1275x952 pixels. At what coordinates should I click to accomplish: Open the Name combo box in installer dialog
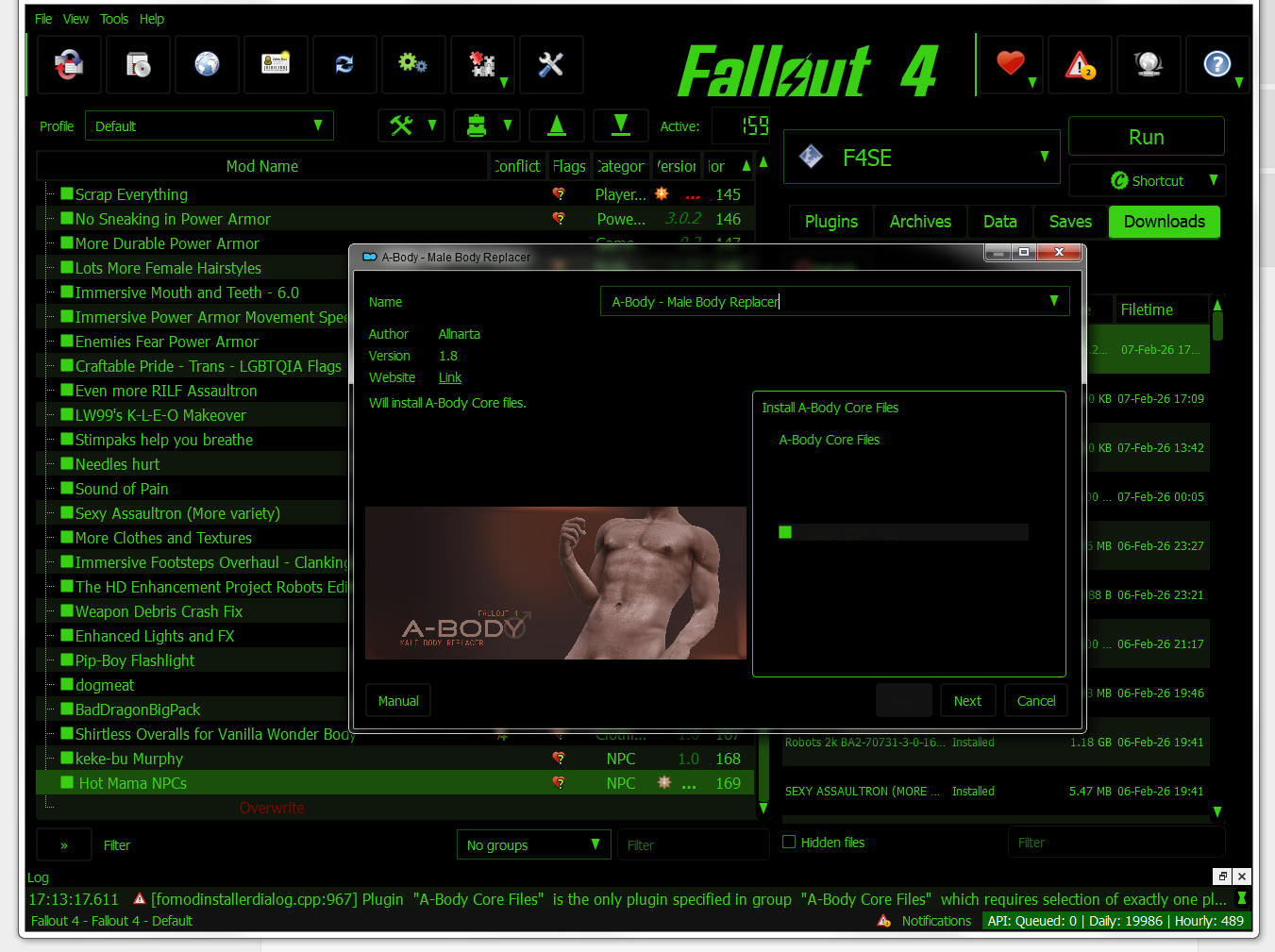tap(834, 302)
